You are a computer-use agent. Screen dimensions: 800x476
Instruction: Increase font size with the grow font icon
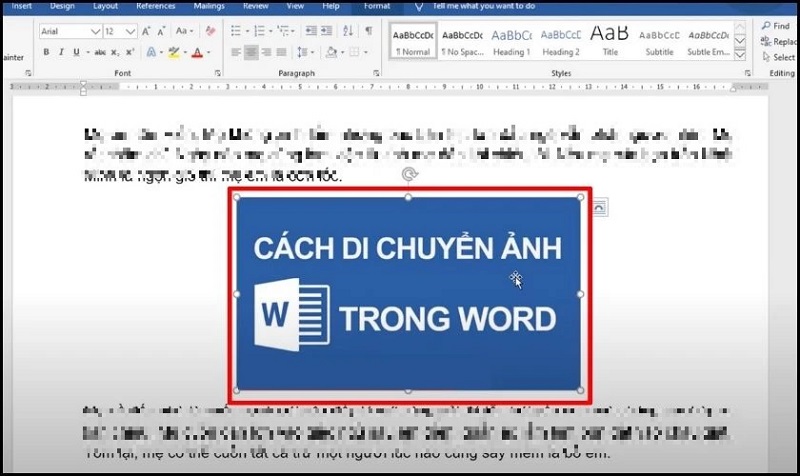click(x=146, y=31)
